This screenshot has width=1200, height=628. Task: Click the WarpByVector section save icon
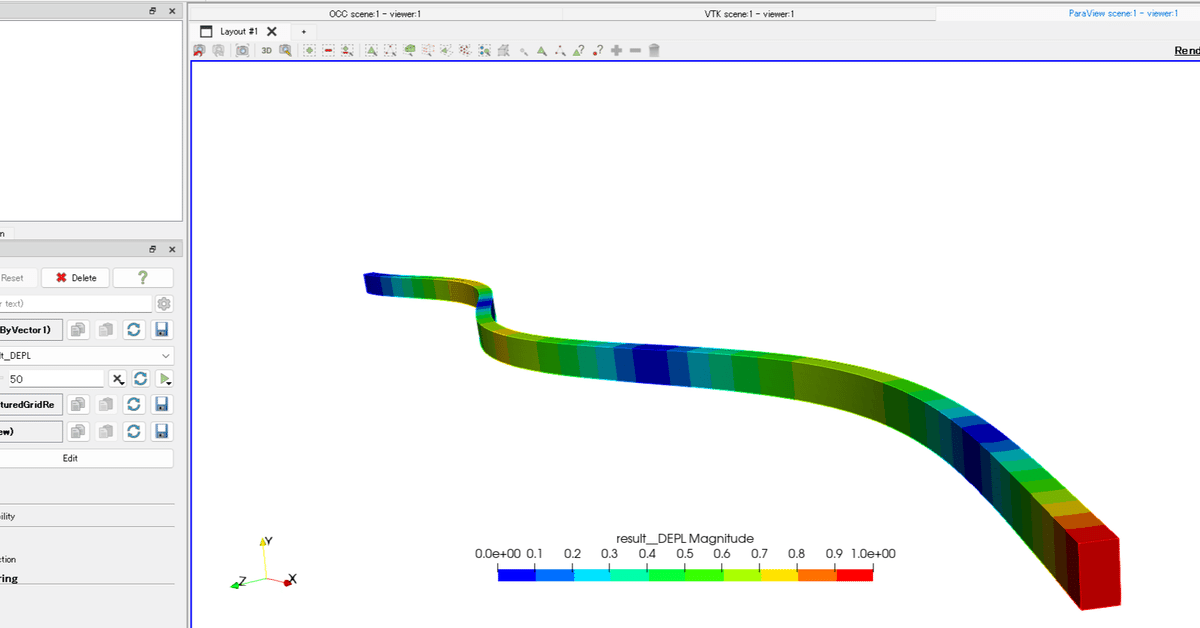162,330
